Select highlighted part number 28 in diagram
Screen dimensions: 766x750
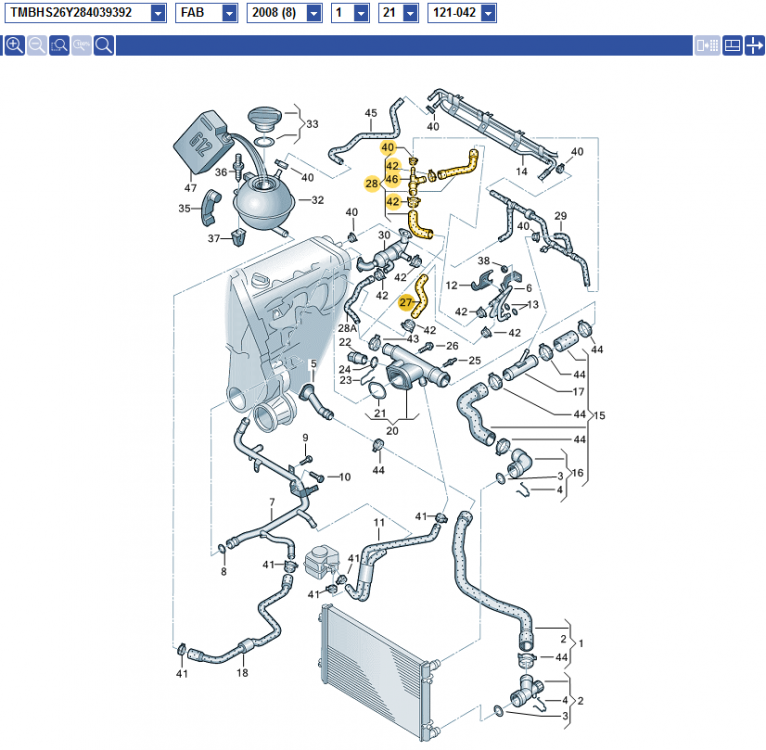point(371,184)
